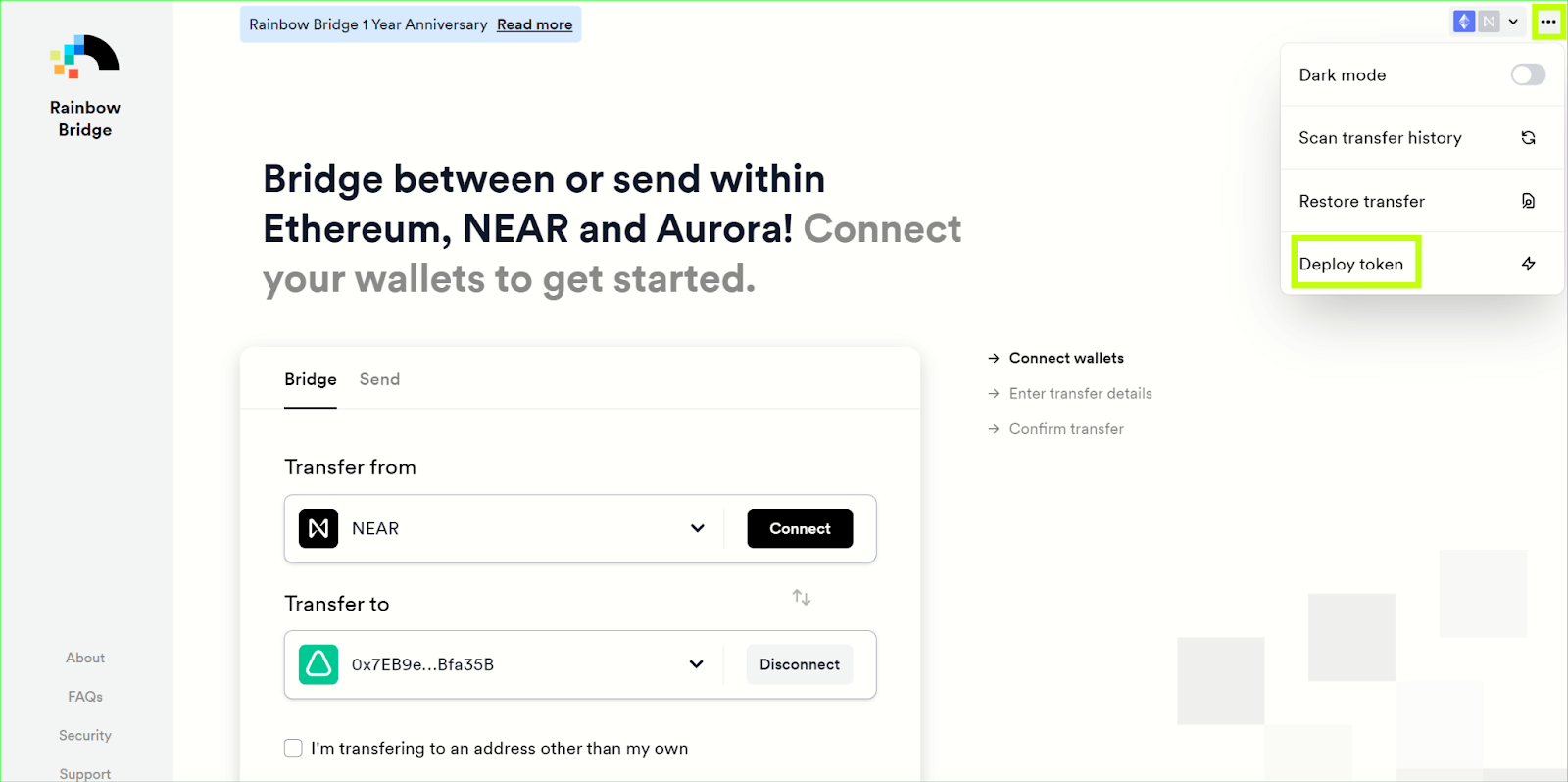Choose Deploy token from the menu
The height and width of the screenshot is (782, 1568).
click(1351, 264)
